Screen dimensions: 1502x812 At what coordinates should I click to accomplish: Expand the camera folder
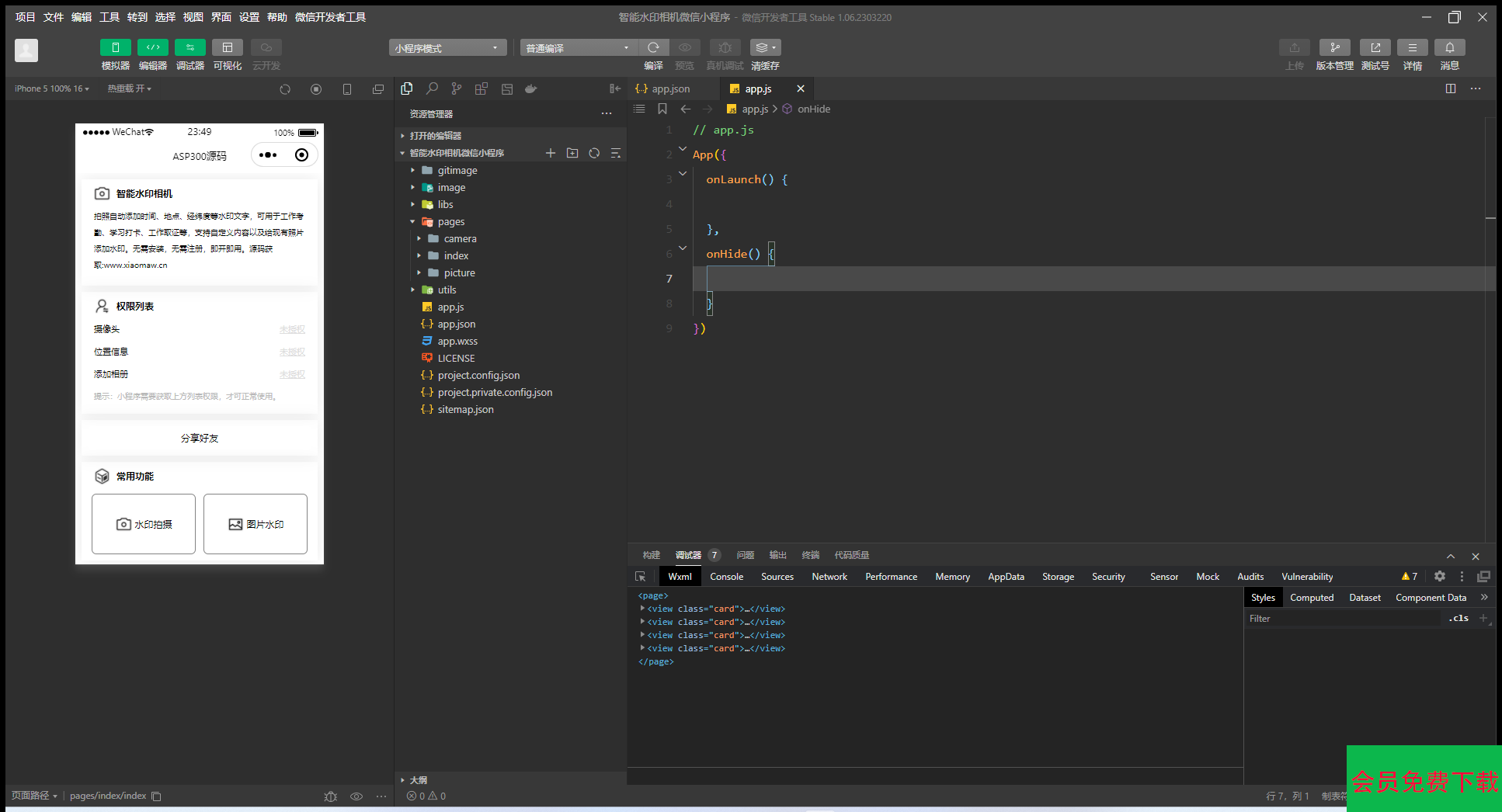tap(460, 238)
